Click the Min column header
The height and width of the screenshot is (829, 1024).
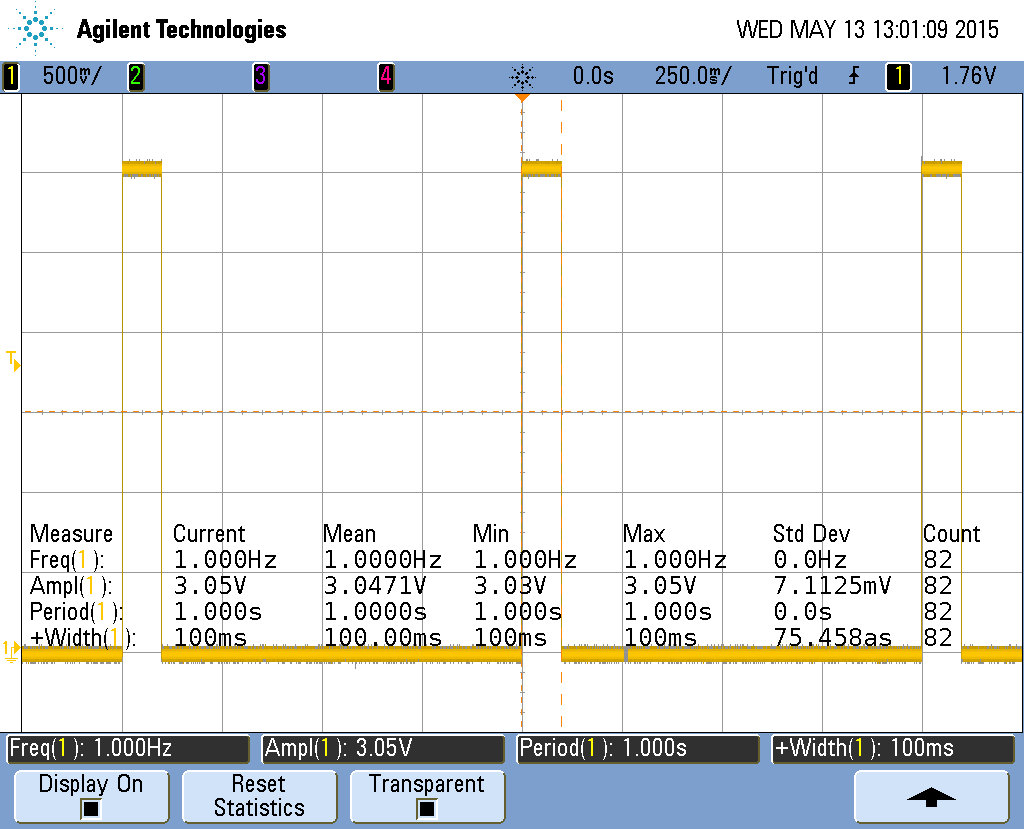click(490, 534)
